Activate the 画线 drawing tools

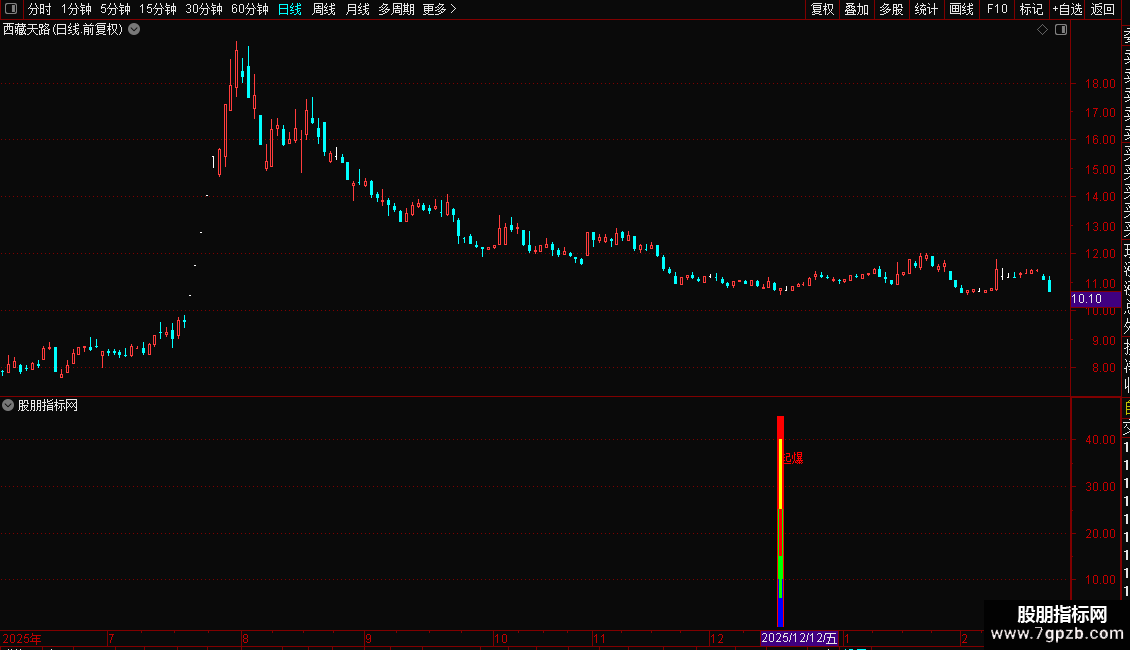[x=961, y=9]
